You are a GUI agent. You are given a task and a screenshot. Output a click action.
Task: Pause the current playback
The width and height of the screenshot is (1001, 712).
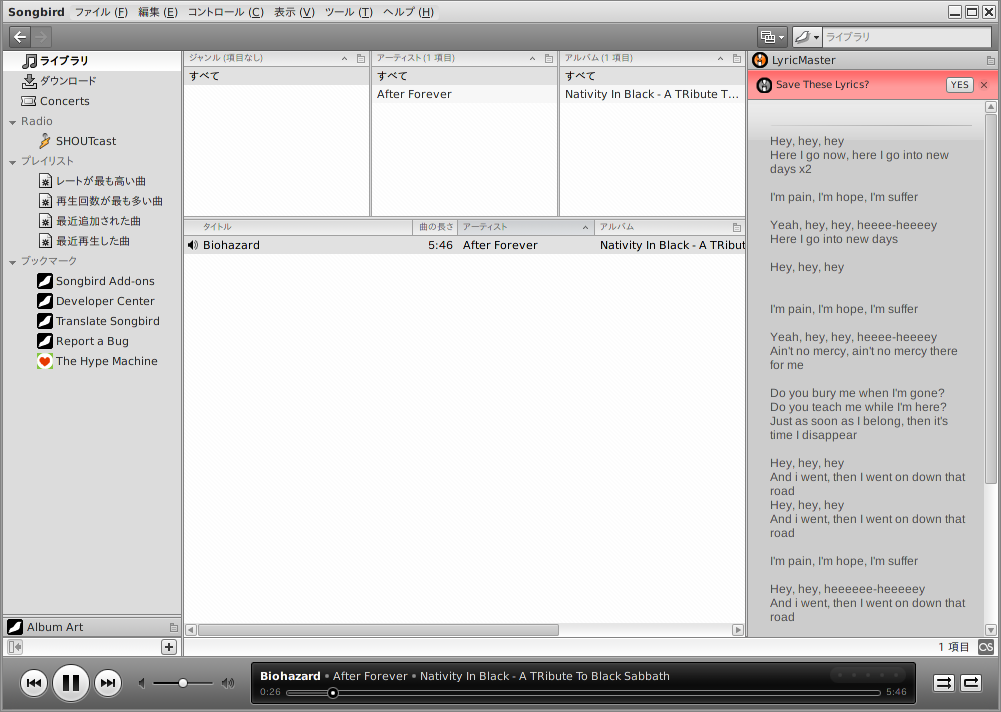[70, 683]
